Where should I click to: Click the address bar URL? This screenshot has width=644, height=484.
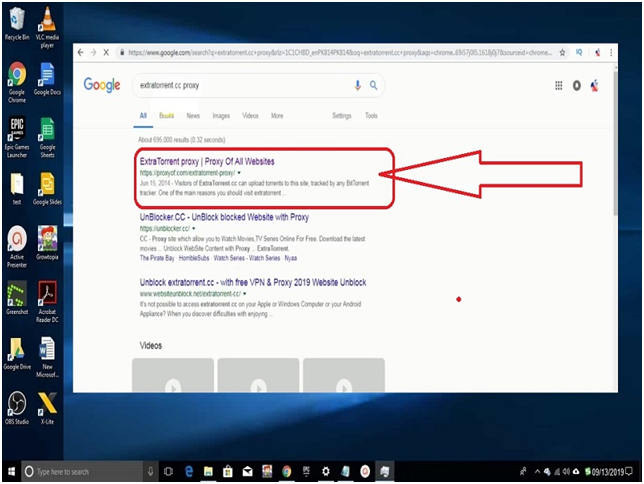click(x=340, y=53)
